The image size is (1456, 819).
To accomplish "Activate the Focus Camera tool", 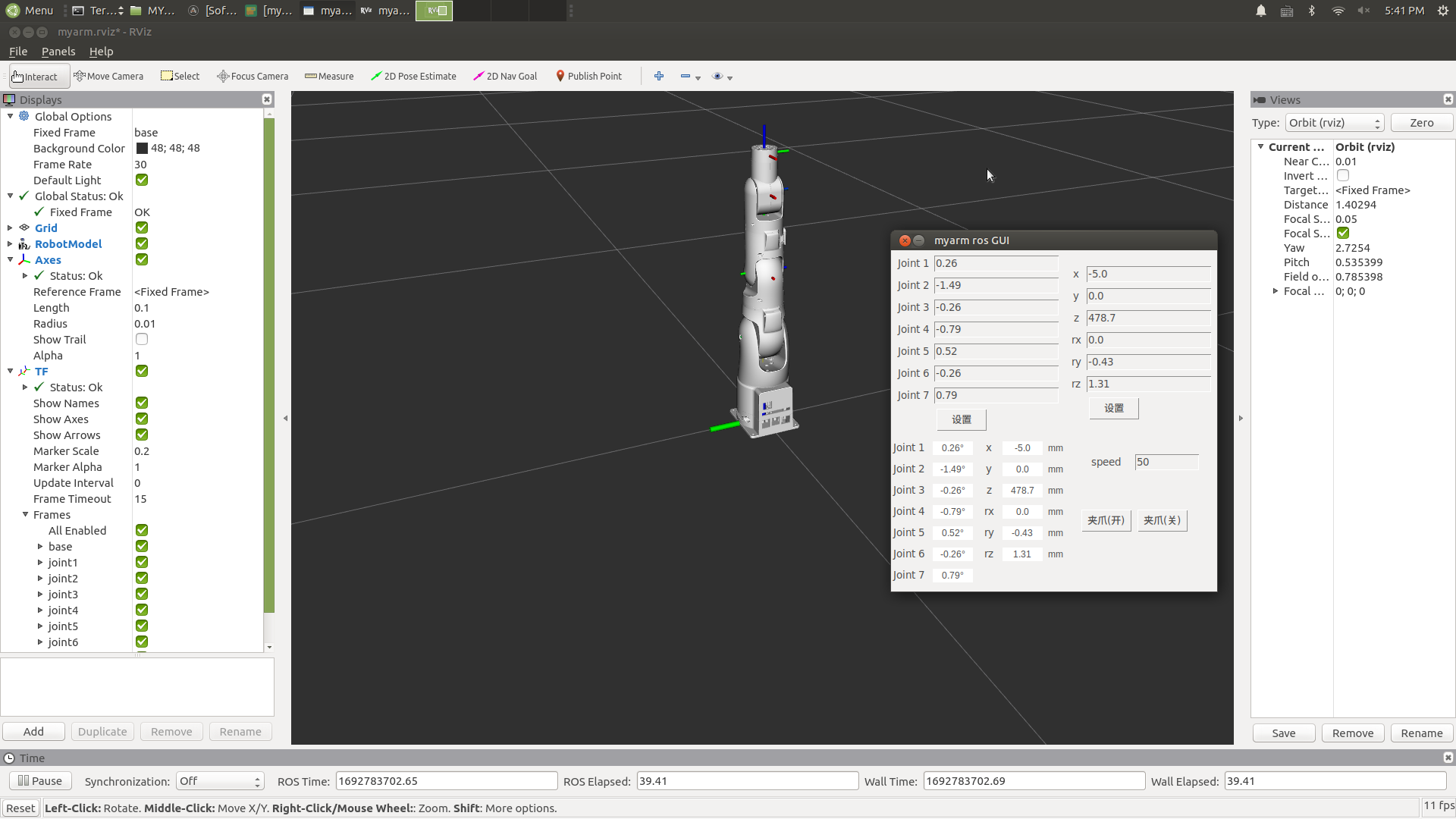I will pyautogui.click(x=253, y=76).
